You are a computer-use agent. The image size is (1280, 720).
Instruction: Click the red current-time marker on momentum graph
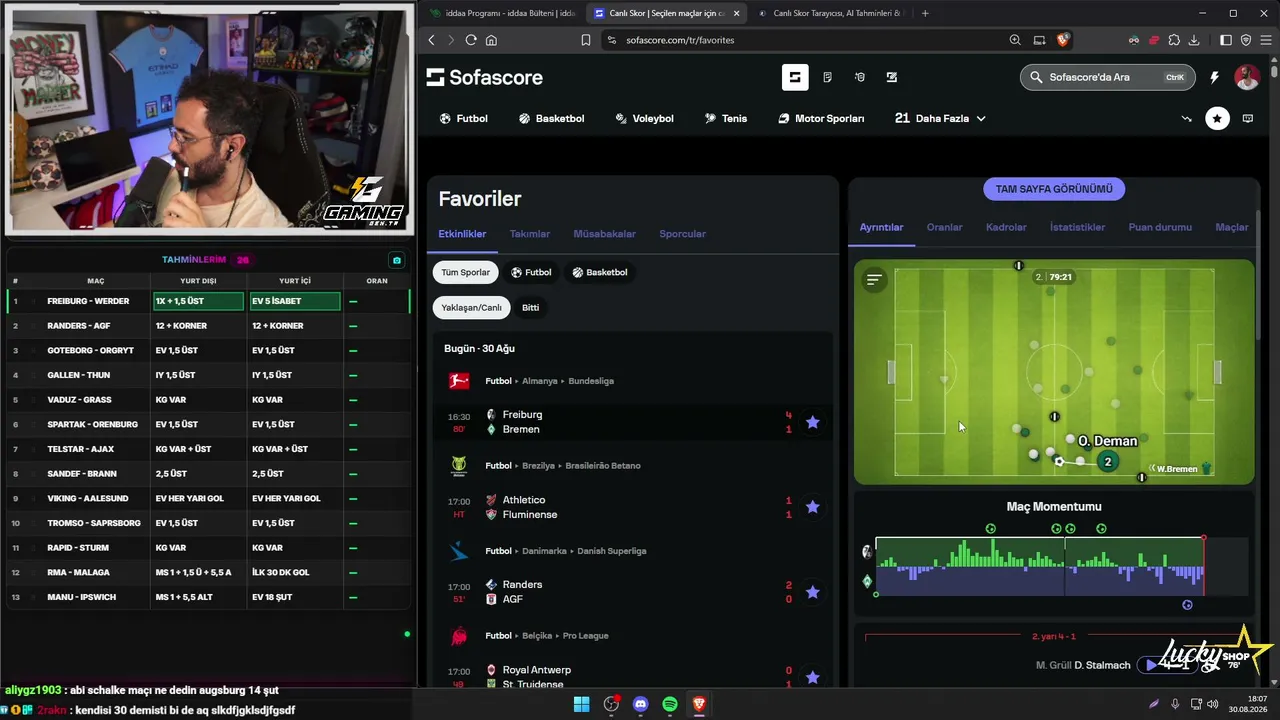[x=1203, y=538]
